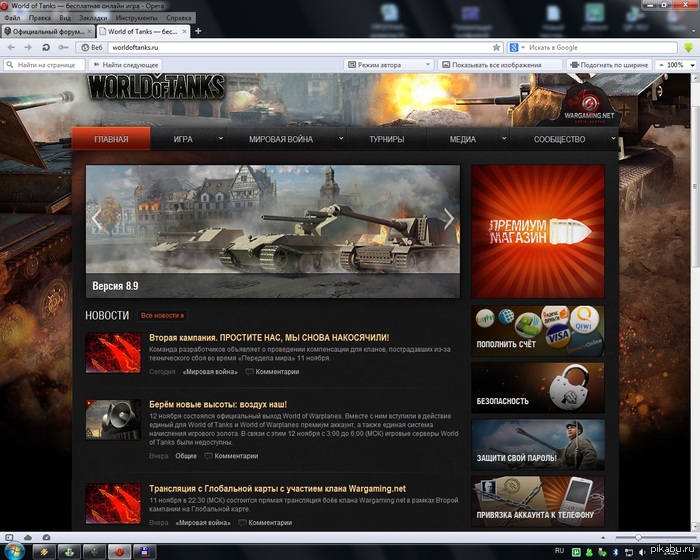
Task: Click Найти следующее button
Action: (x=125, y=65)
